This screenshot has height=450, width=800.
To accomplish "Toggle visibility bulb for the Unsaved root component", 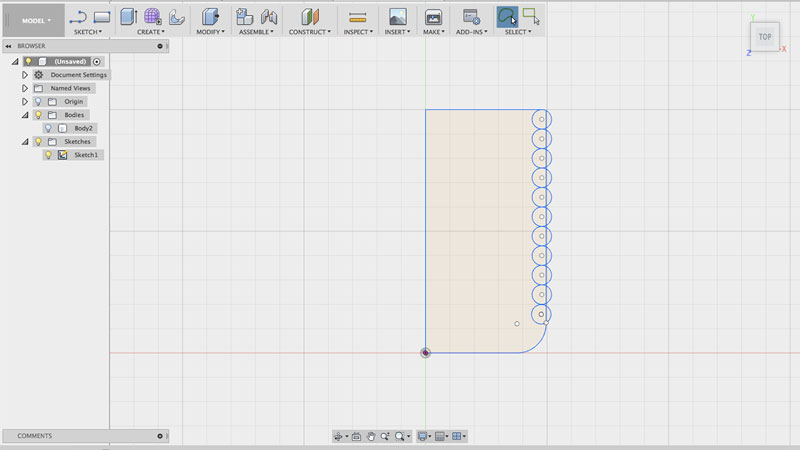I will click(x=29, y=61).
